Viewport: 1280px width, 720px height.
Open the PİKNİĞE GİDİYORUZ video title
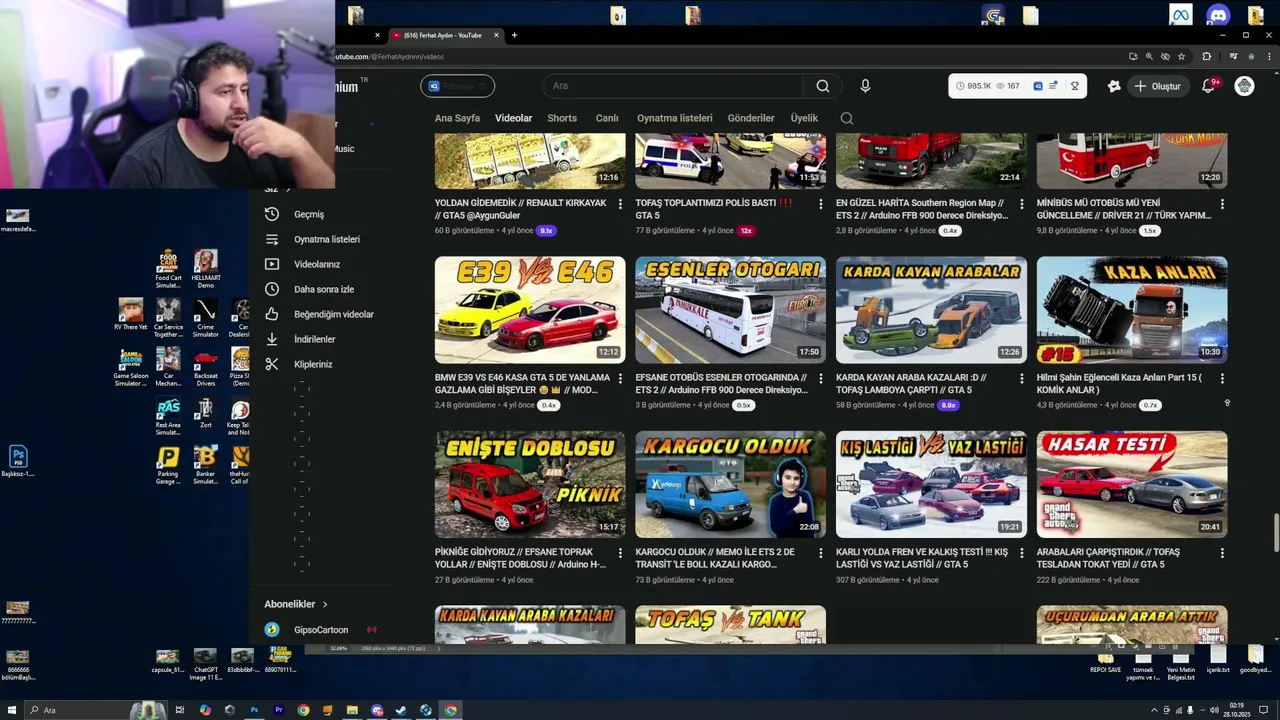[521, 558]
